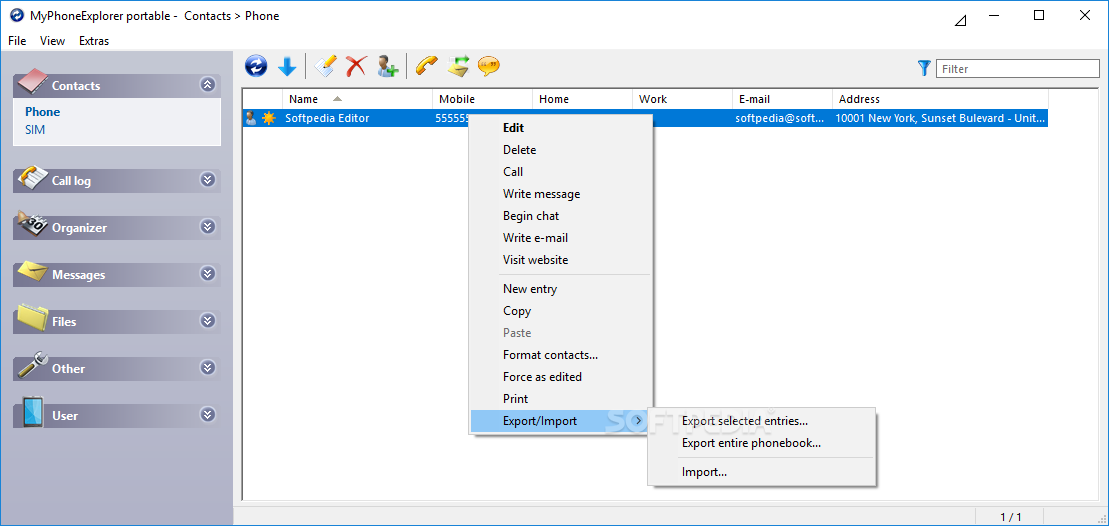
Task: Sort by the Home column header
Action: coord(582,99)
